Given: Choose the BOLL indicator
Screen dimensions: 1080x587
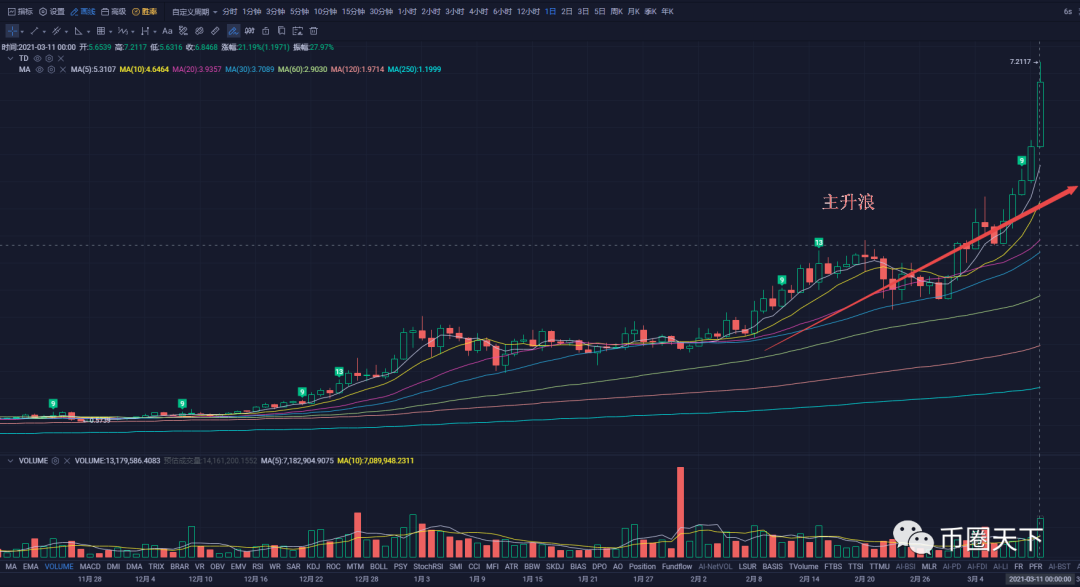Looking at the screenshot, I should point(378,566).
